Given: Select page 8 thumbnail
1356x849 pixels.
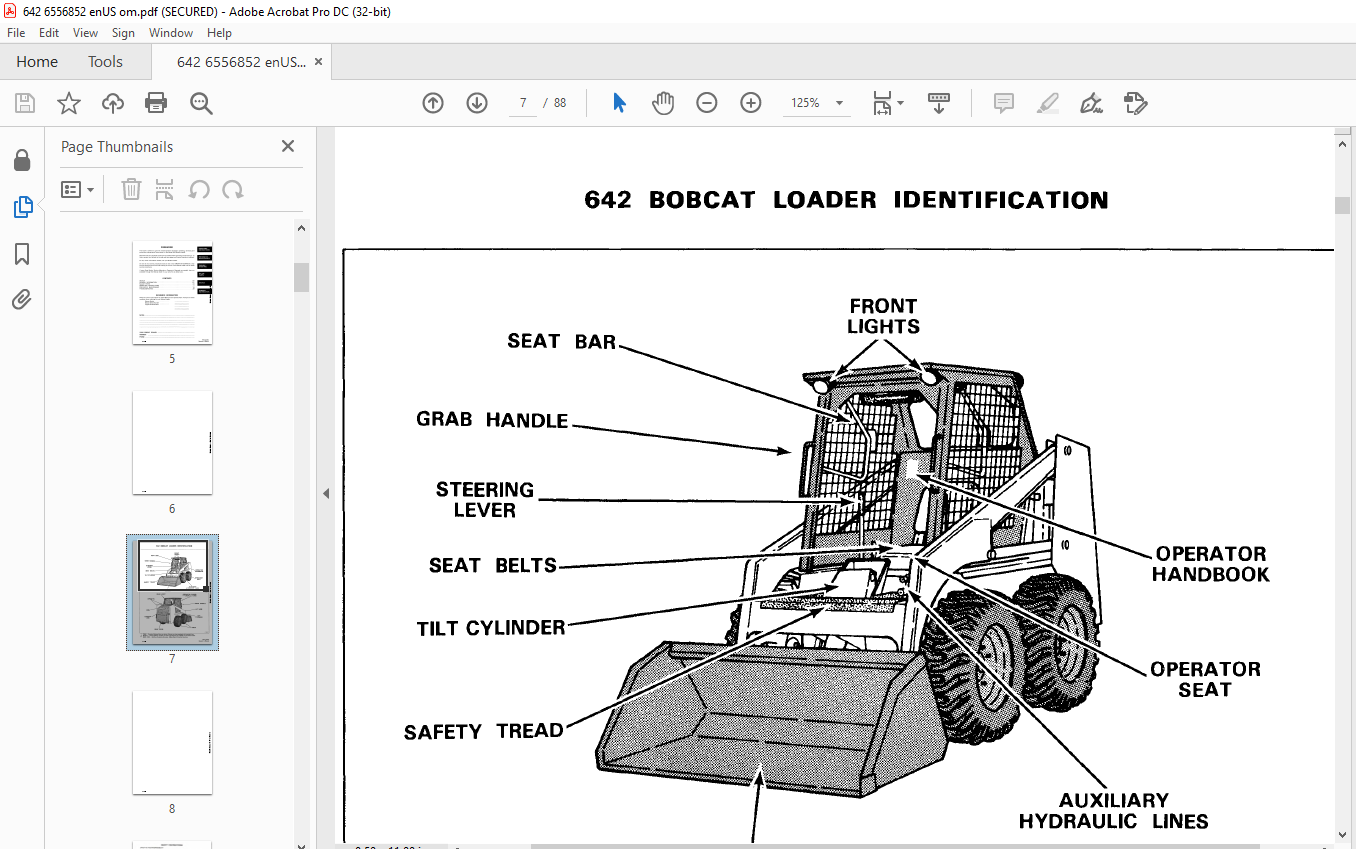Looking at the screenshot, I should (172, 742).
